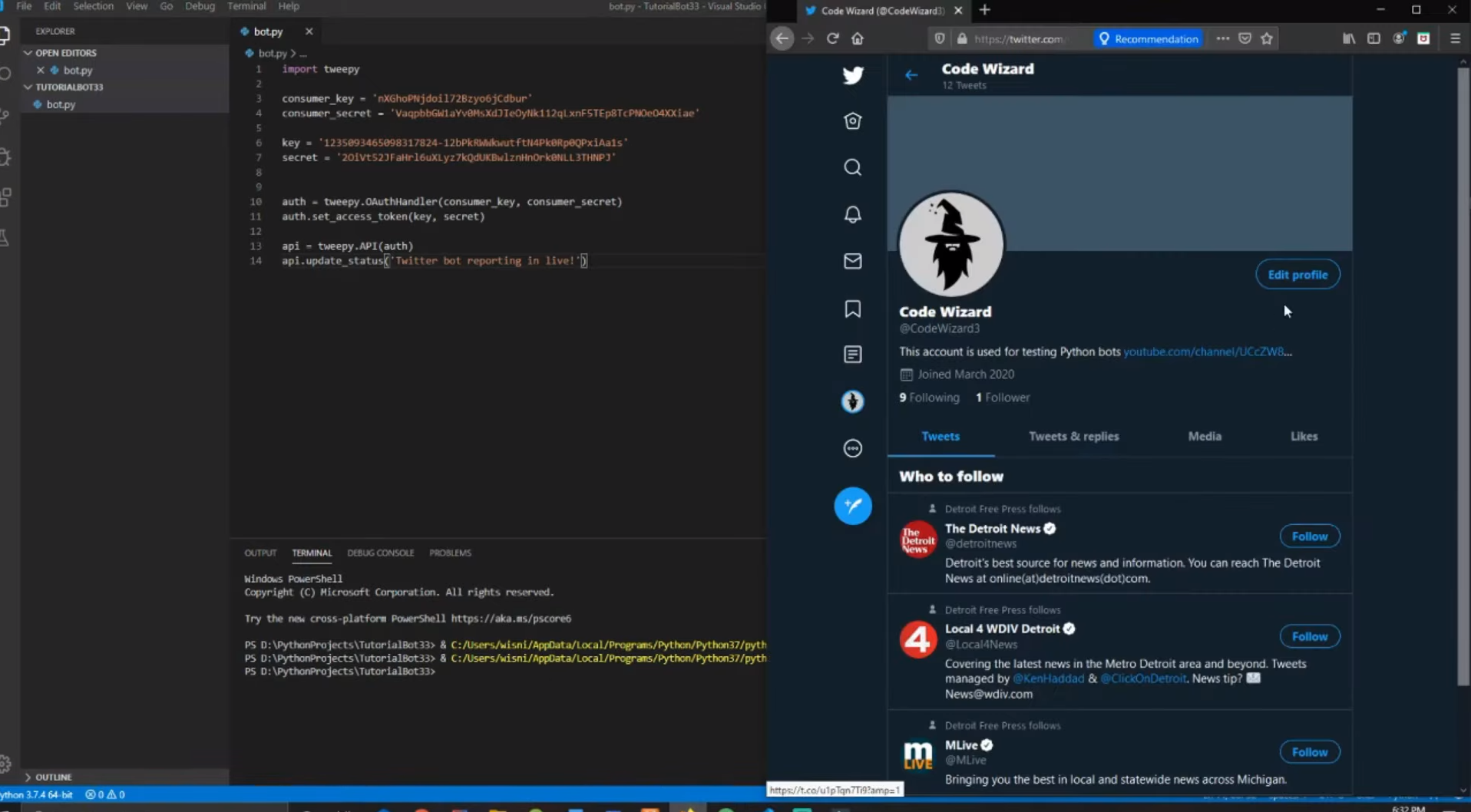Screen dimensions: 1471x812
Task: Bookmark this page with star icon
Action: (1268, 38)
